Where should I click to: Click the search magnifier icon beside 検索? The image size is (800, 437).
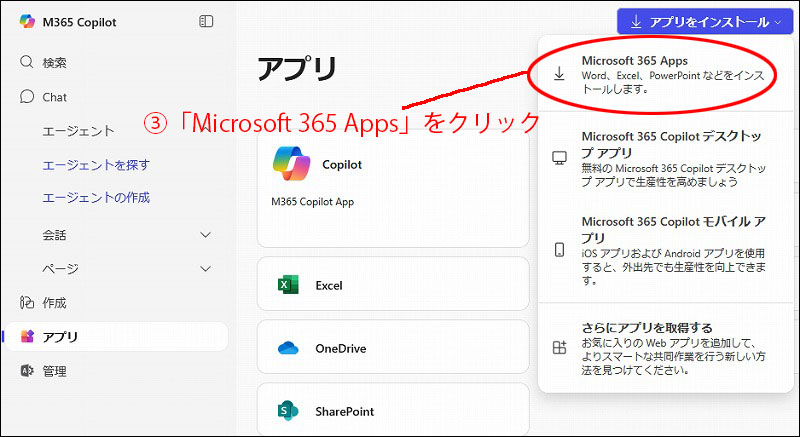click(x=27, y=62)
